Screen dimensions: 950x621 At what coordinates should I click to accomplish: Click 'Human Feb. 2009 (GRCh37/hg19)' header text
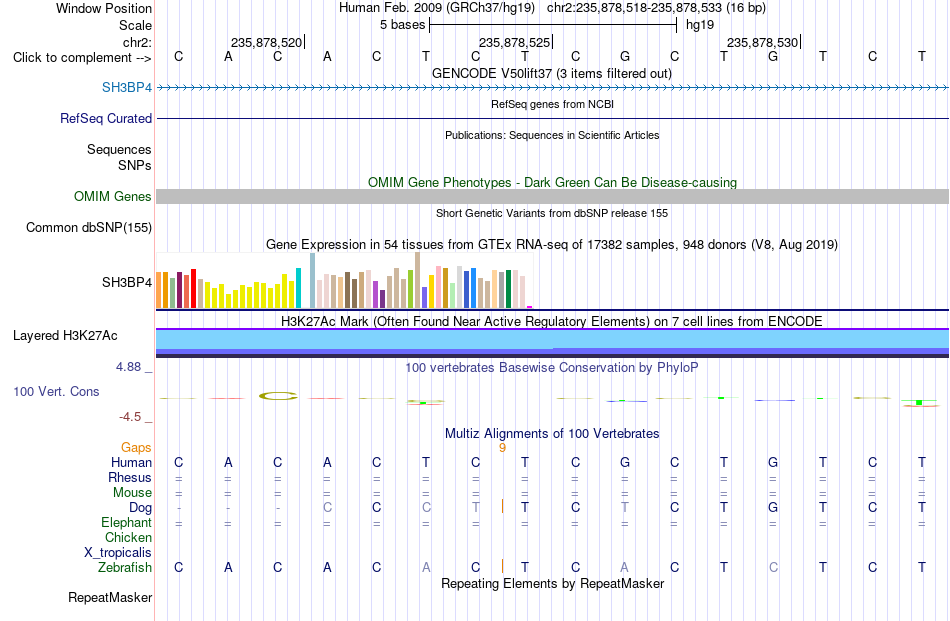(437, 8)
